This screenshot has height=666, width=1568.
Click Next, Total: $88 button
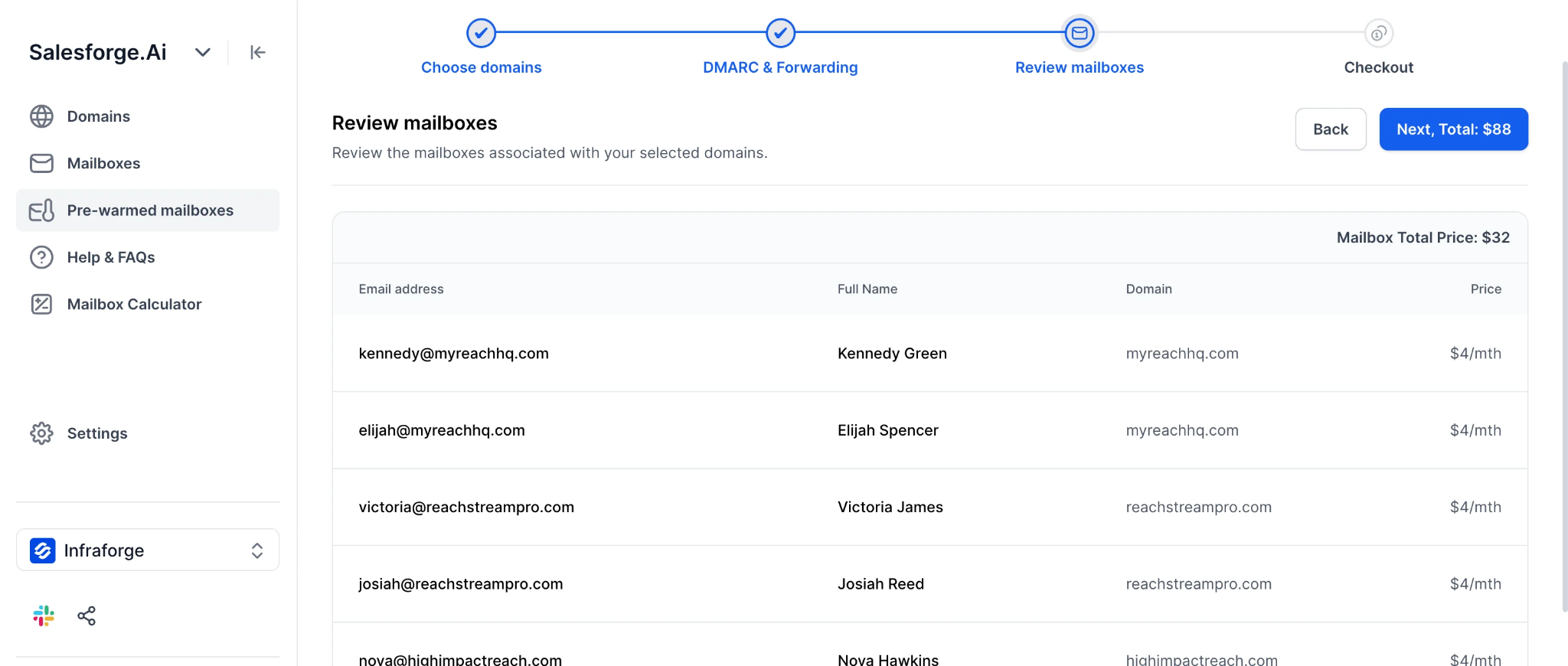(x=1454, y=129)
